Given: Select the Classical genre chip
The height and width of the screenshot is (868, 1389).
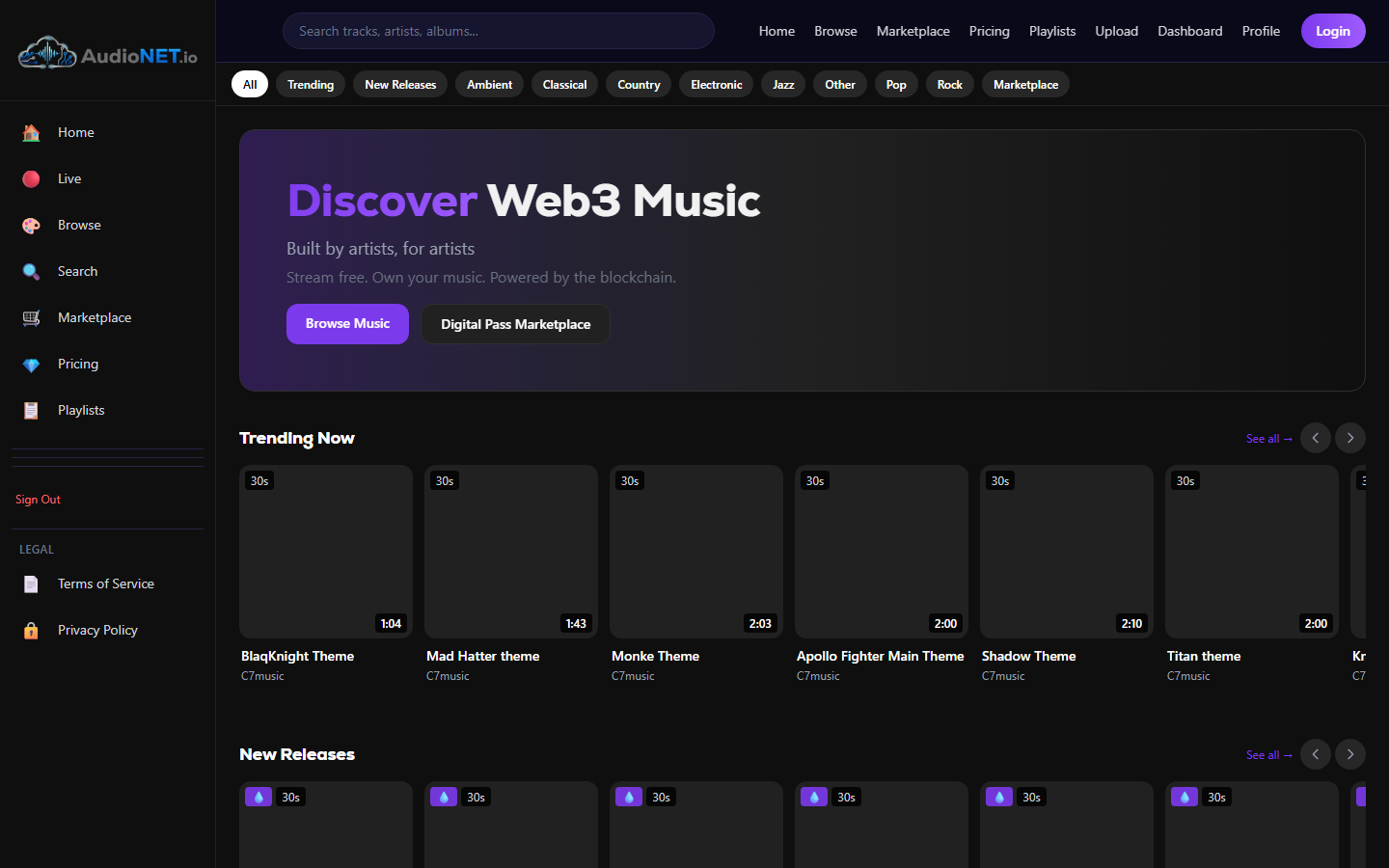Looking at the screenshot, I should point(564,85).
